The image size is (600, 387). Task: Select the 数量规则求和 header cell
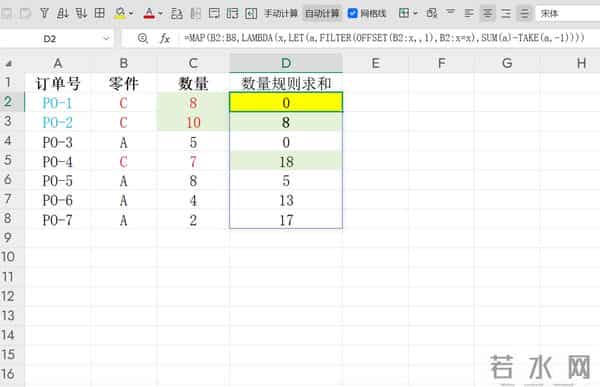286,83
